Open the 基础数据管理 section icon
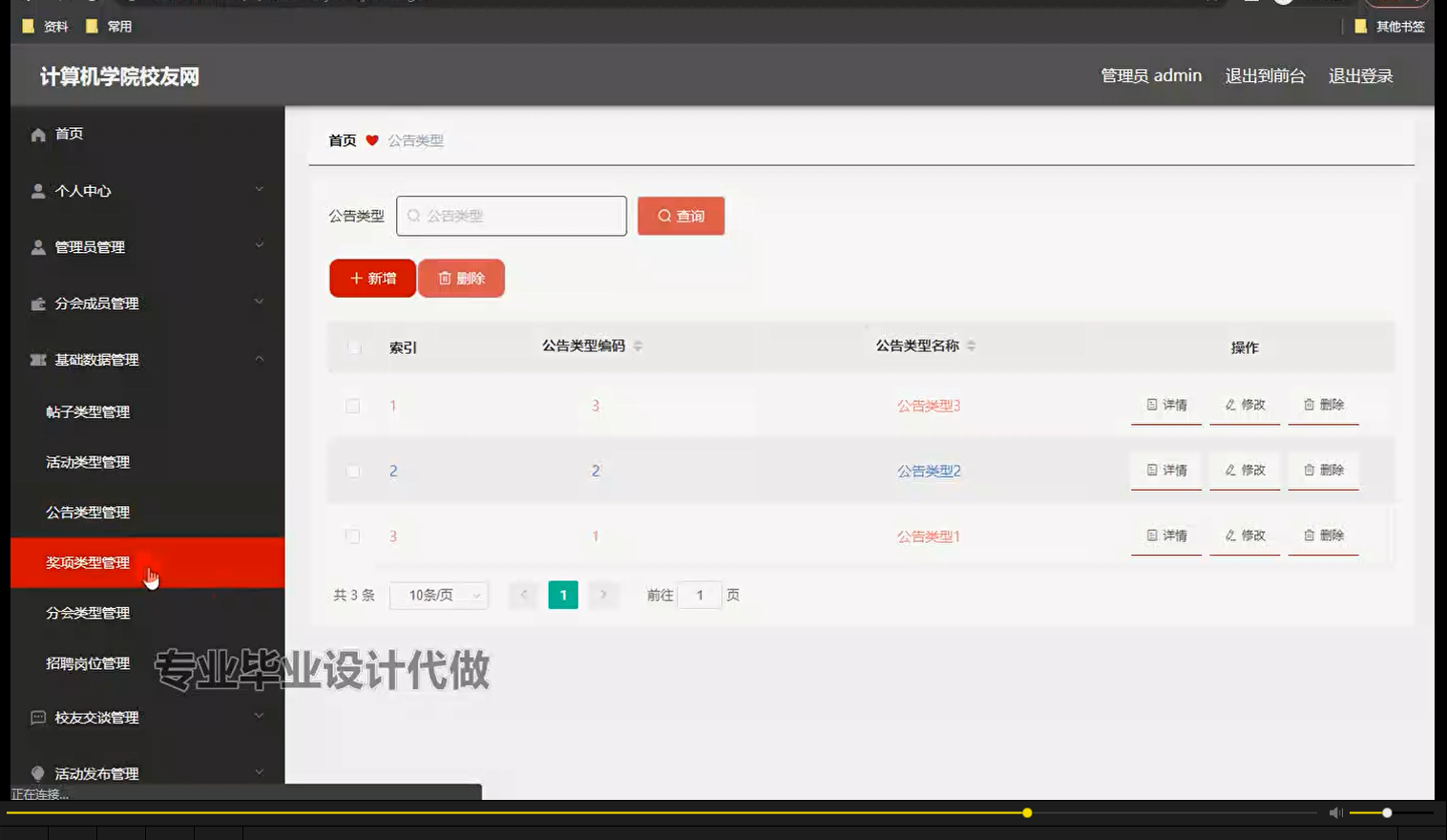 (x=36, y=359)
